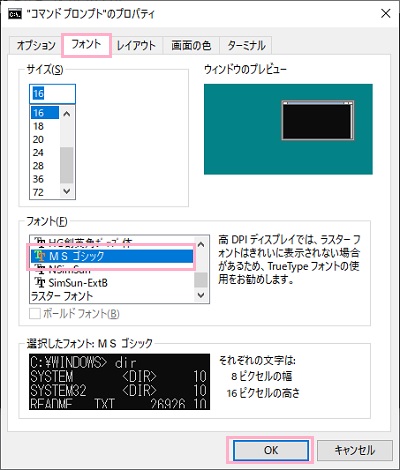400x470 pixels.
Task: Click font list scroll up arrow
Action: pyautogui.click(x=201, y=244)
